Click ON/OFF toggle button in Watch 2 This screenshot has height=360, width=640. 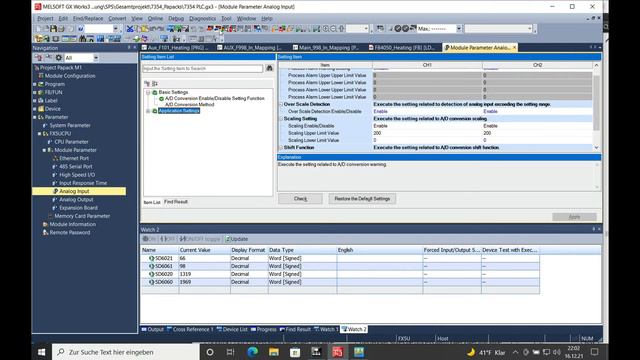coord(200,239)
